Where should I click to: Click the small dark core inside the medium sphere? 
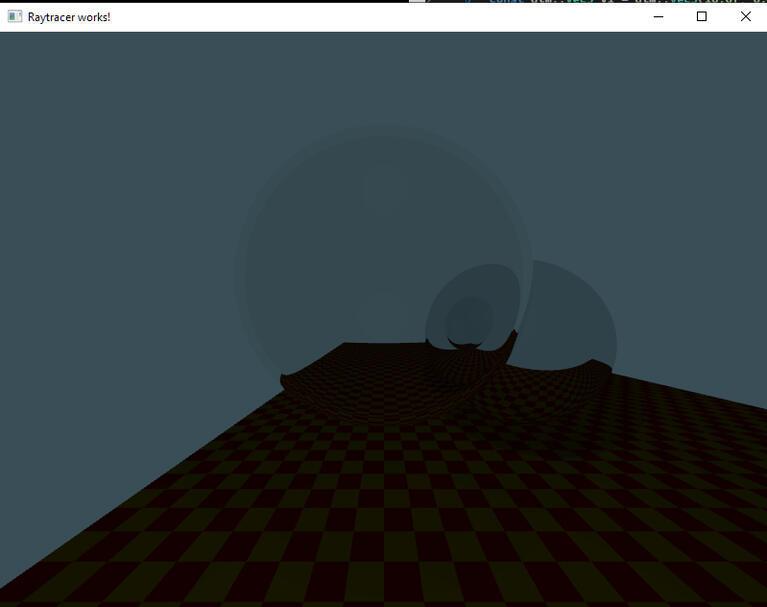pos(466,320)
